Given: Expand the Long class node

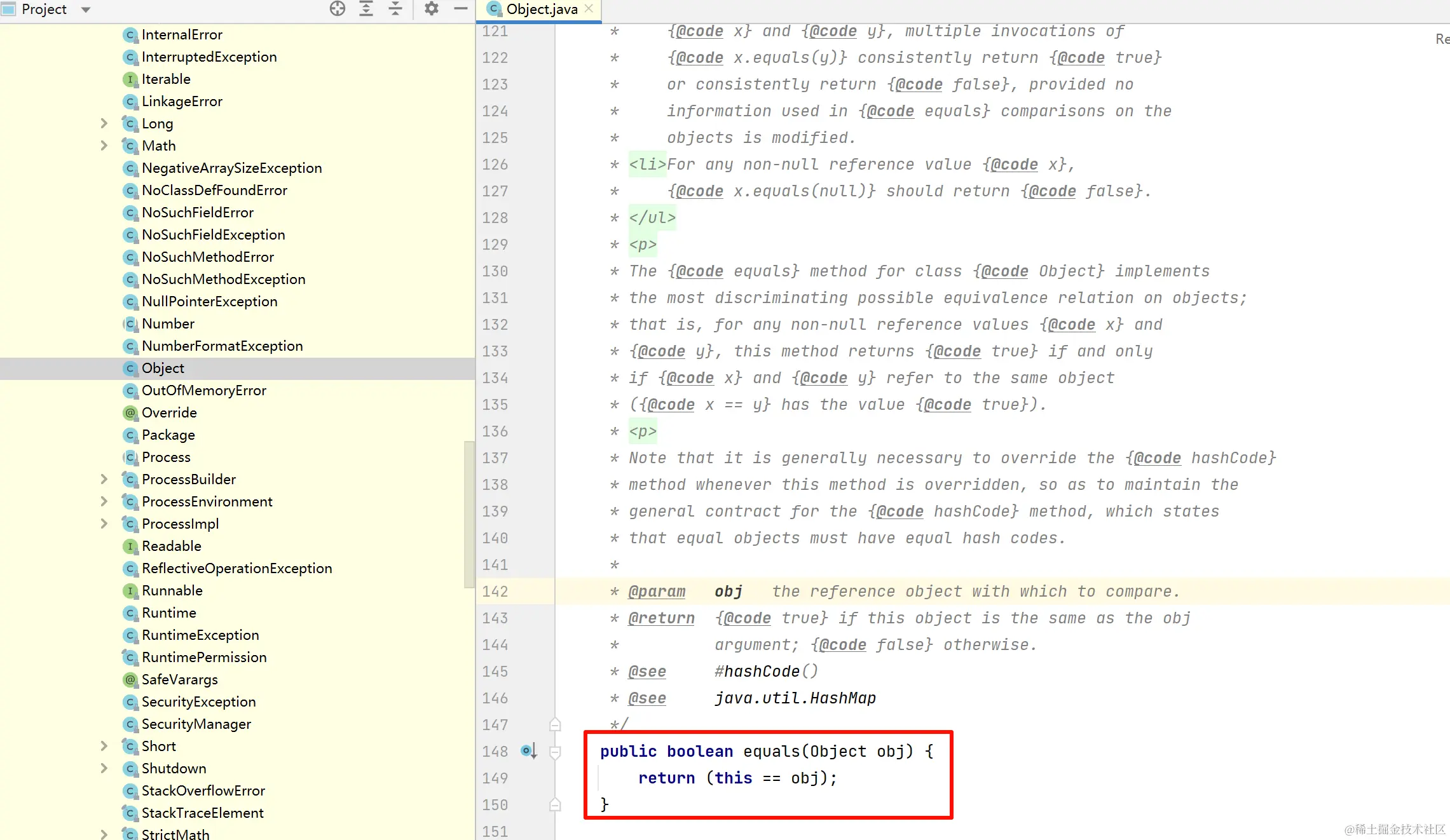Looking at the screenshot, I should tap(104, 124).
